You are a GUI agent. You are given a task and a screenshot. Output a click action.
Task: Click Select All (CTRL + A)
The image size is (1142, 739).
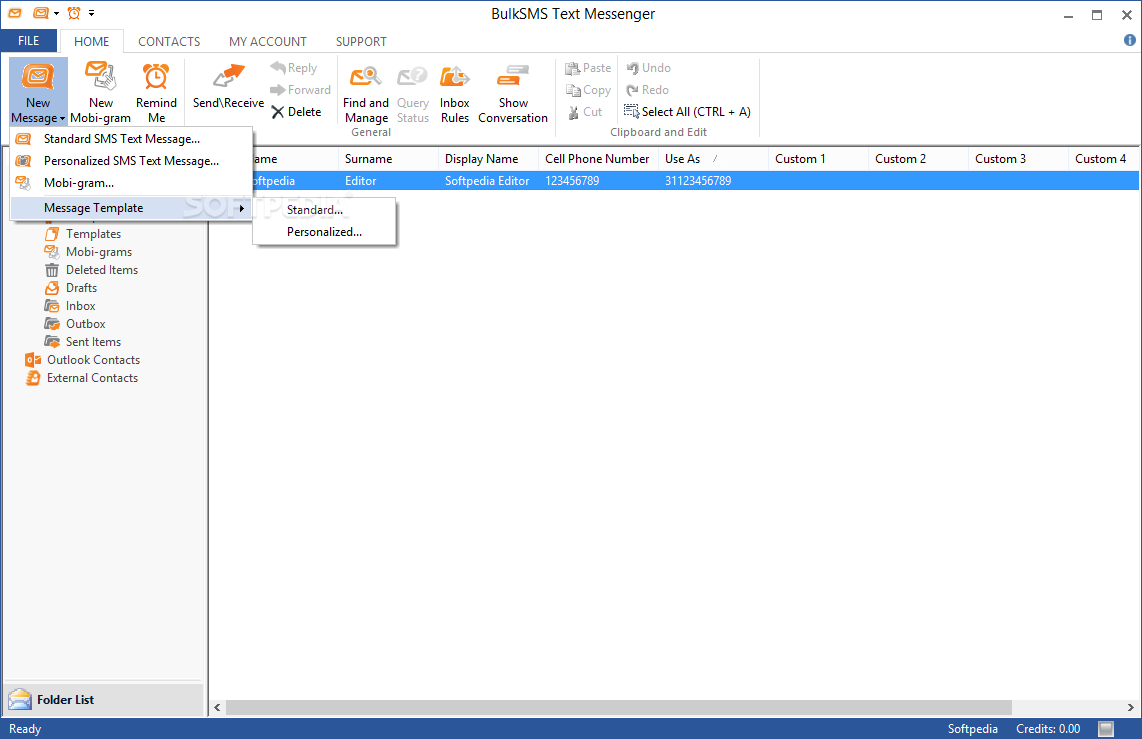pyautogui.click(x=687, y=111)
